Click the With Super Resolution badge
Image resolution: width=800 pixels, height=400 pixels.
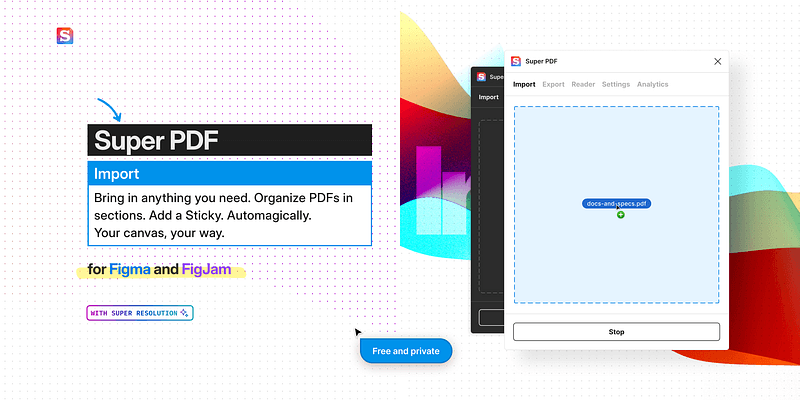coord(140,313)
